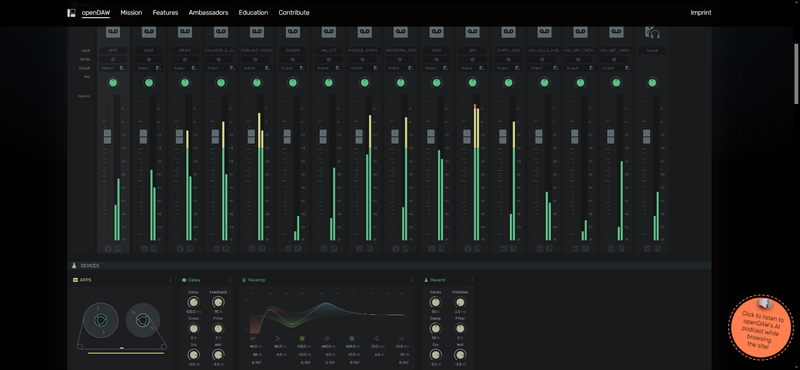Click the EMULATOR_2 channel input name
Image resolution: width=800 pixels, height=370 pixels.
pos(220,51)
